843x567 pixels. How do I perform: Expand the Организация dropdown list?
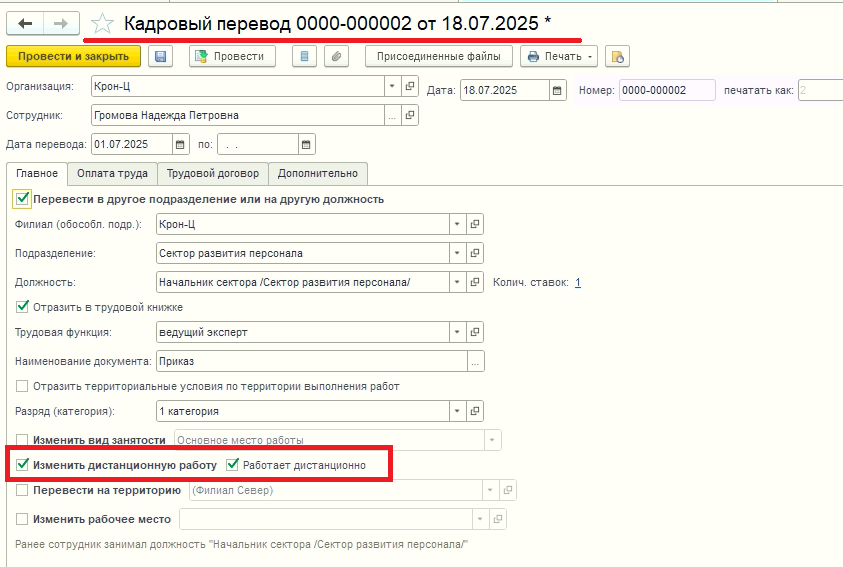pyautogui.click(x=392, y=86)
